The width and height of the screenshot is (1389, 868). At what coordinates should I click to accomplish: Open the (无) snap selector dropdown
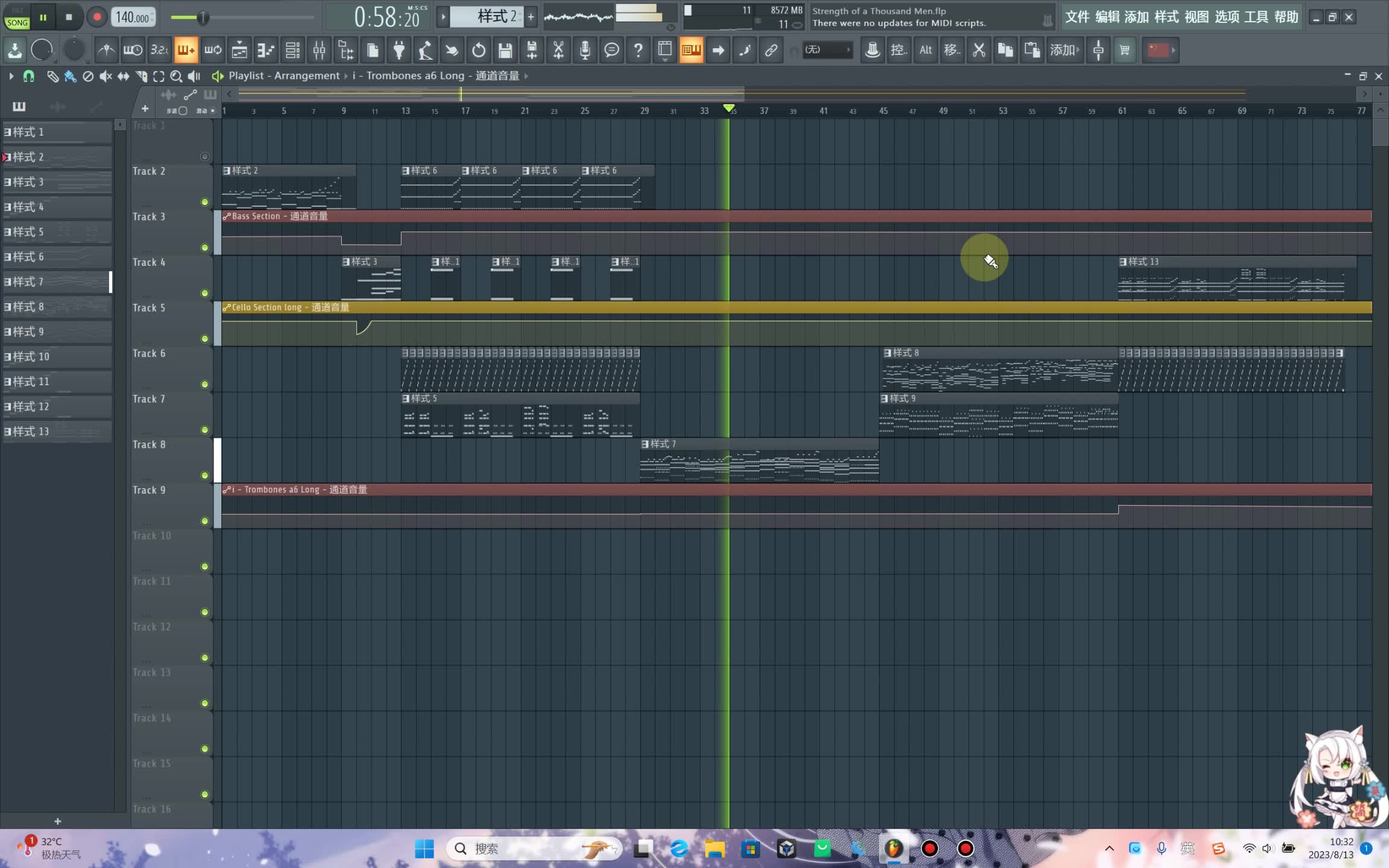(828, 50)
